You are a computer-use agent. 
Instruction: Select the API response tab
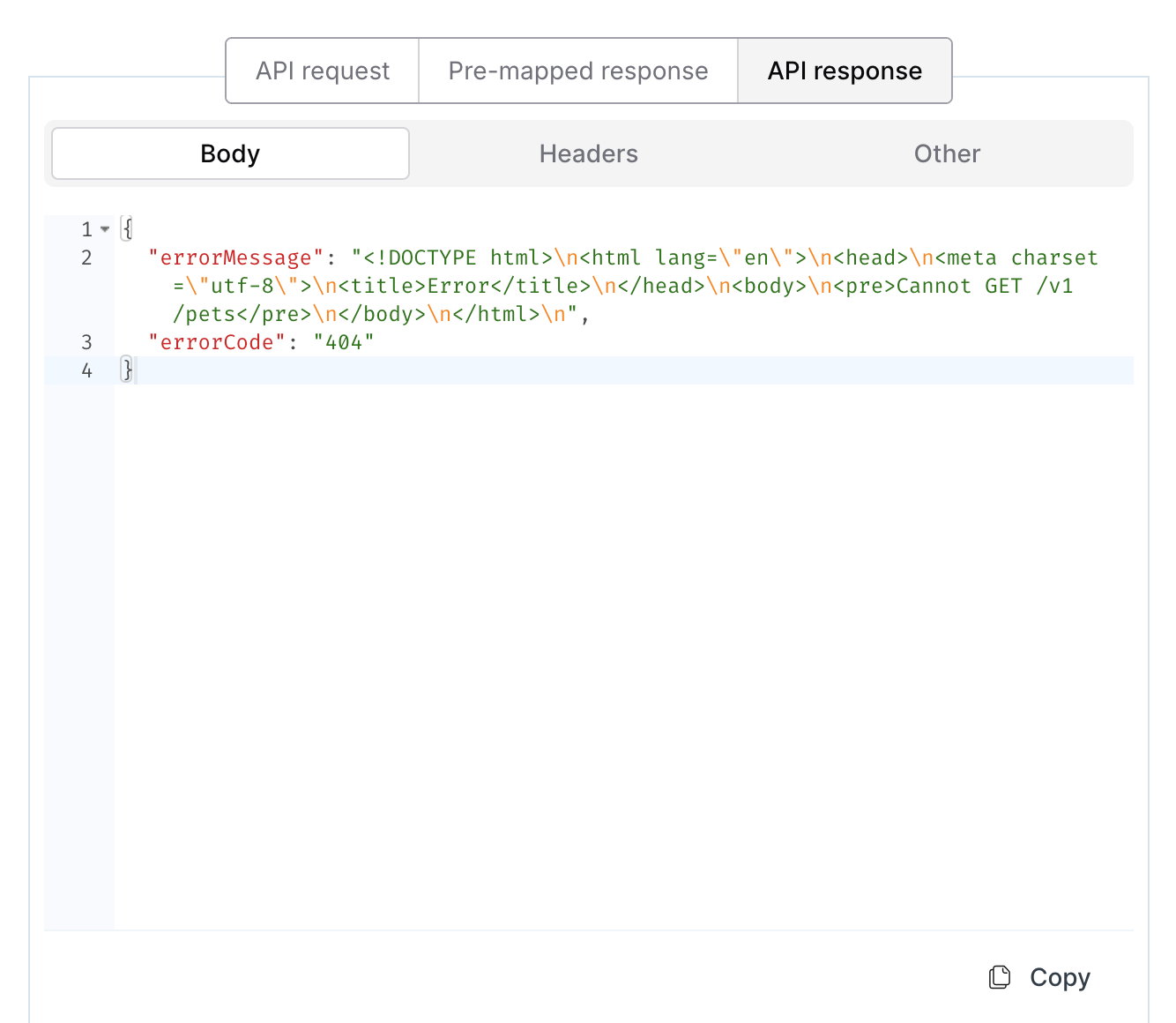(845, 71)
